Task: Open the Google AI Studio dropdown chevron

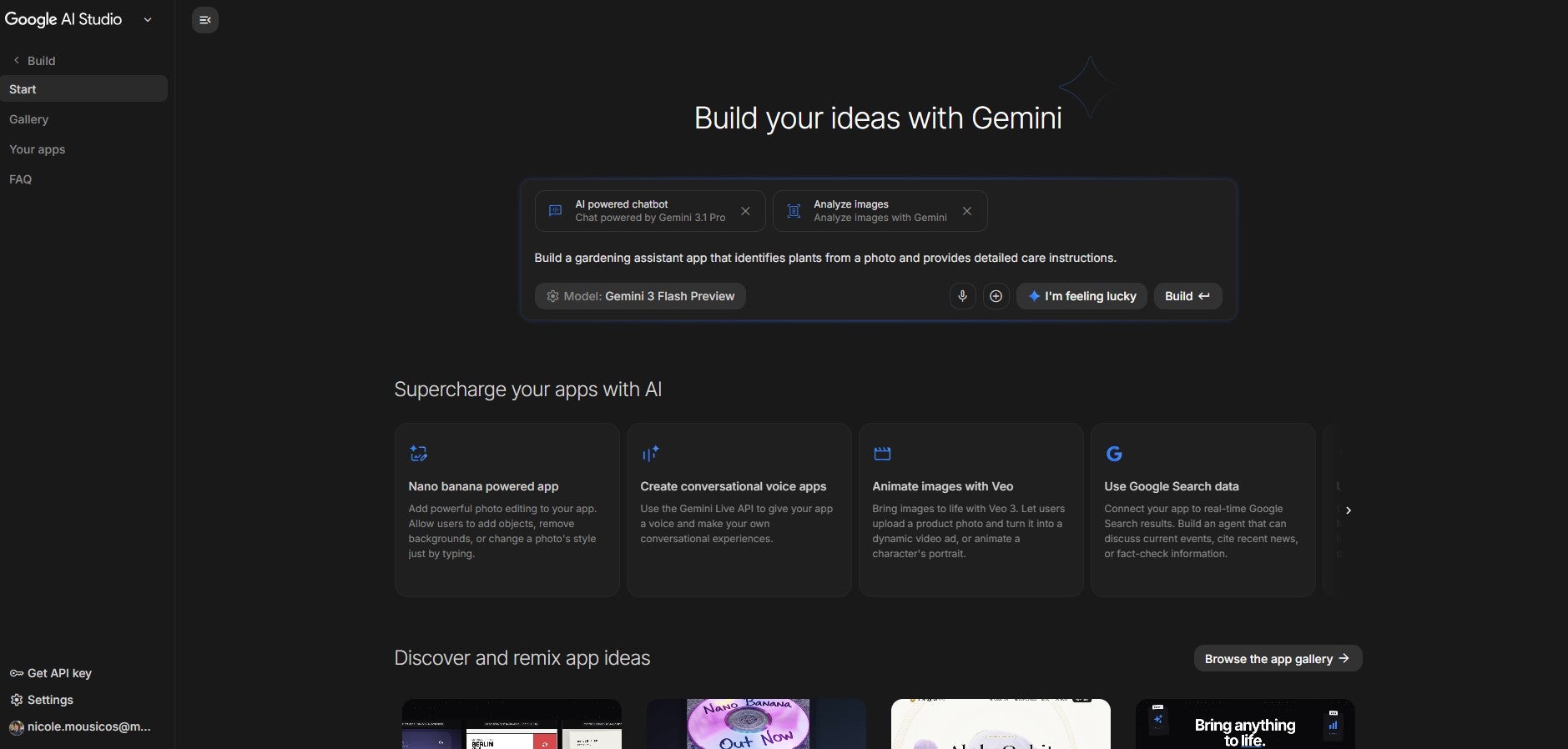Action: point(148,20)
